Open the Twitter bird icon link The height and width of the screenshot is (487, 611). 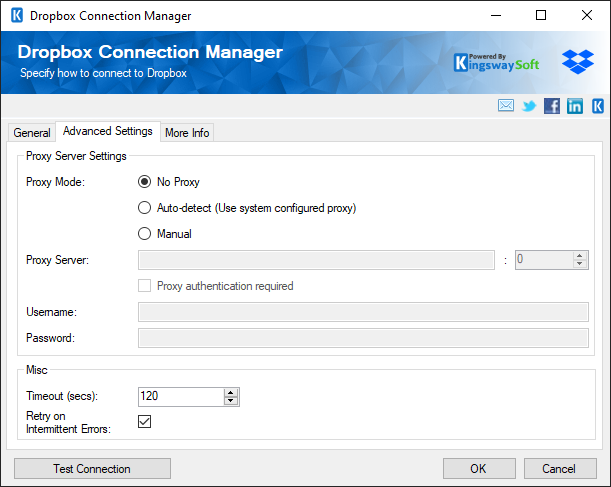point(529,106)
